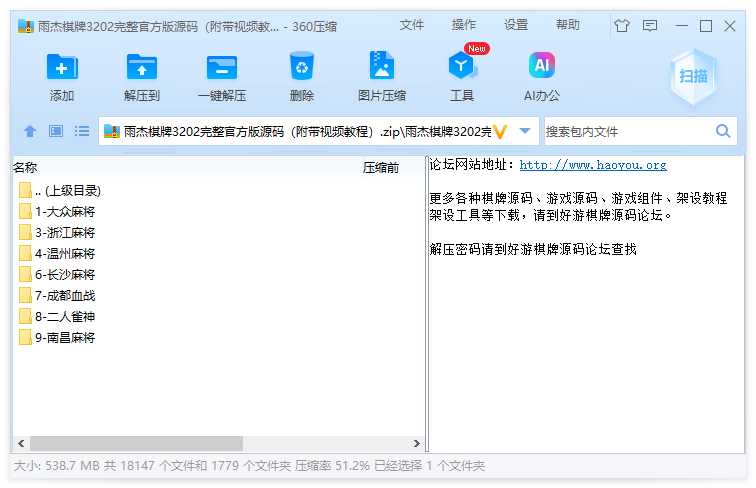Click the feedback message icon in title bar
The width and height of the screenshot is (756, 488).
pos(650,25)
